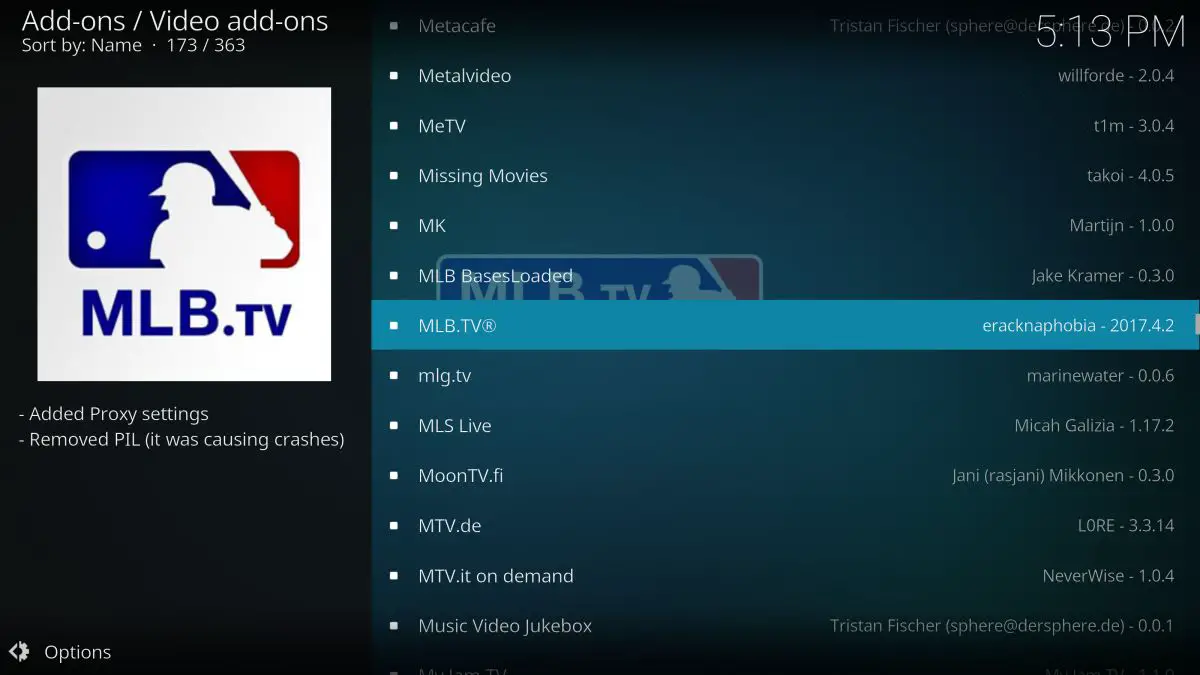Click the 173 / 363 item counter
This screenshot has width=1200, height=675.
pyautogui.click(x=206, y=45)
